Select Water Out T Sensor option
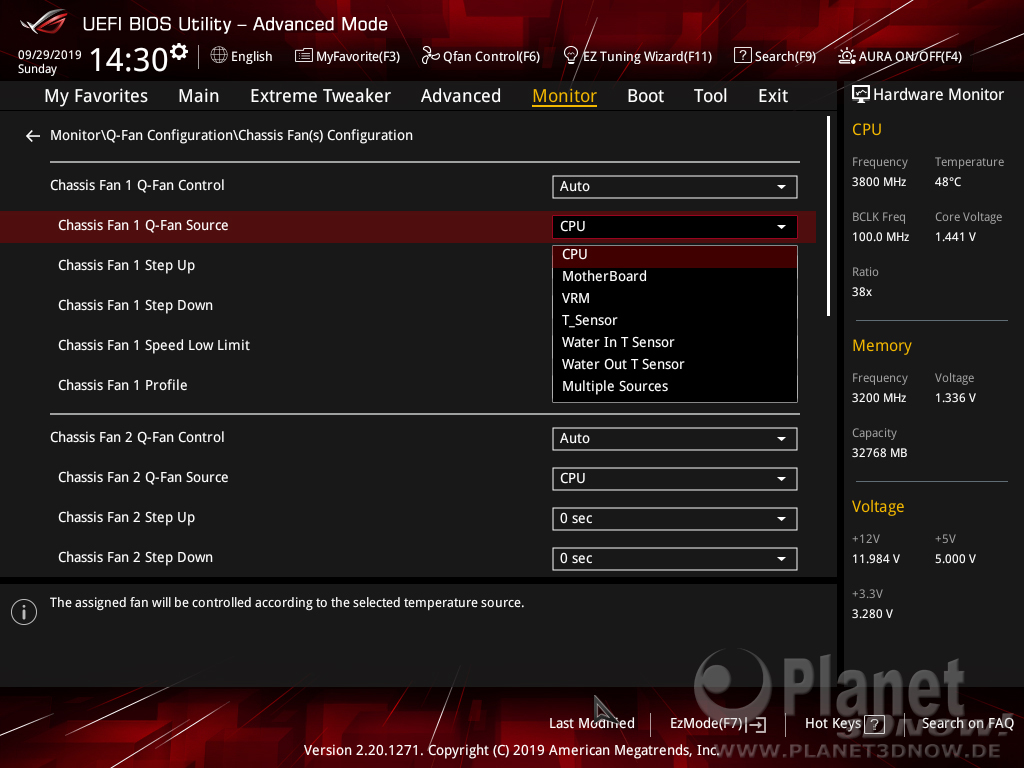The width and height of the screenshot is (1024, 768). (675, 364)
